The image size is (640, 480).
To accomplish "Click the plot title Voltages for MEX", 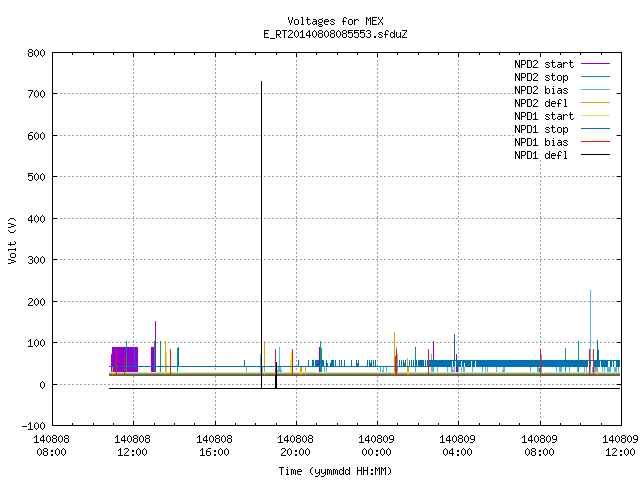I will coord(335,21).
